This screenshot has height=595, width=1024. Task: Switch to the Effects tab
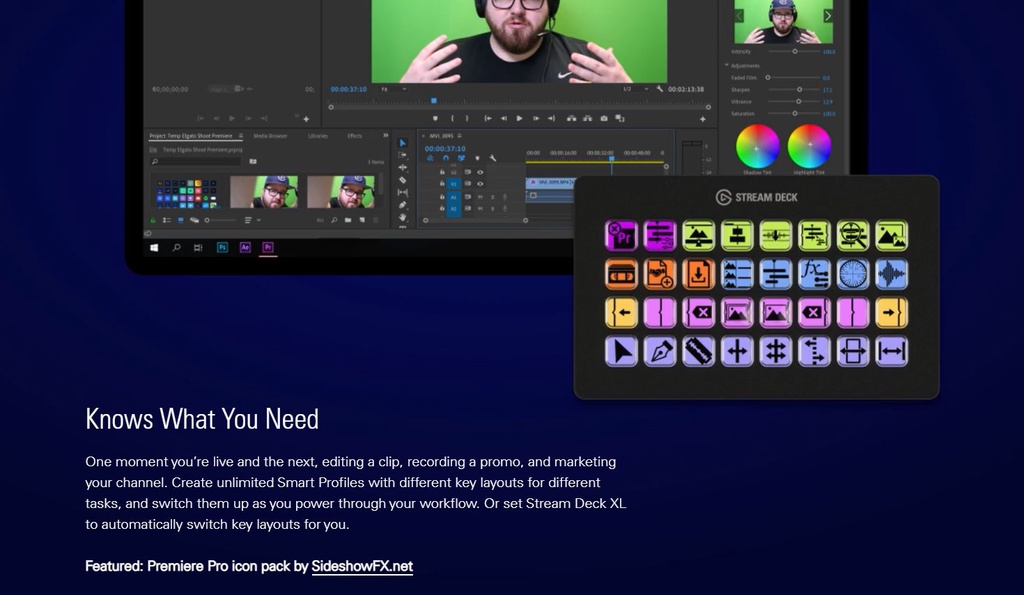click(x=355, y=136)
